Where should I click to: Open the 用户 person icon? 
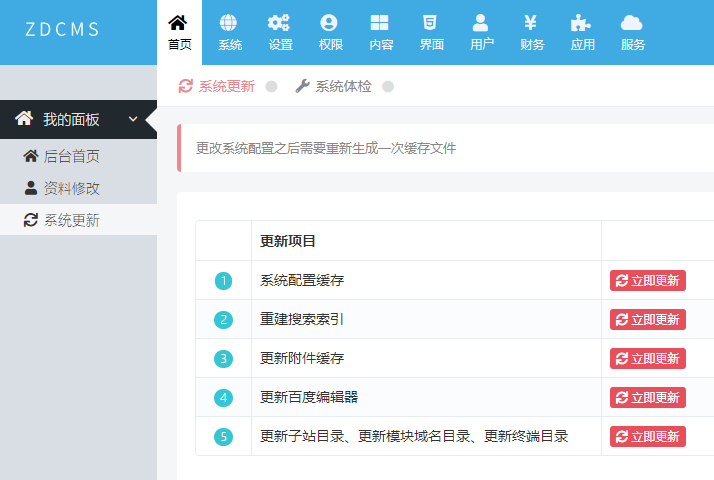coord(481,23)
